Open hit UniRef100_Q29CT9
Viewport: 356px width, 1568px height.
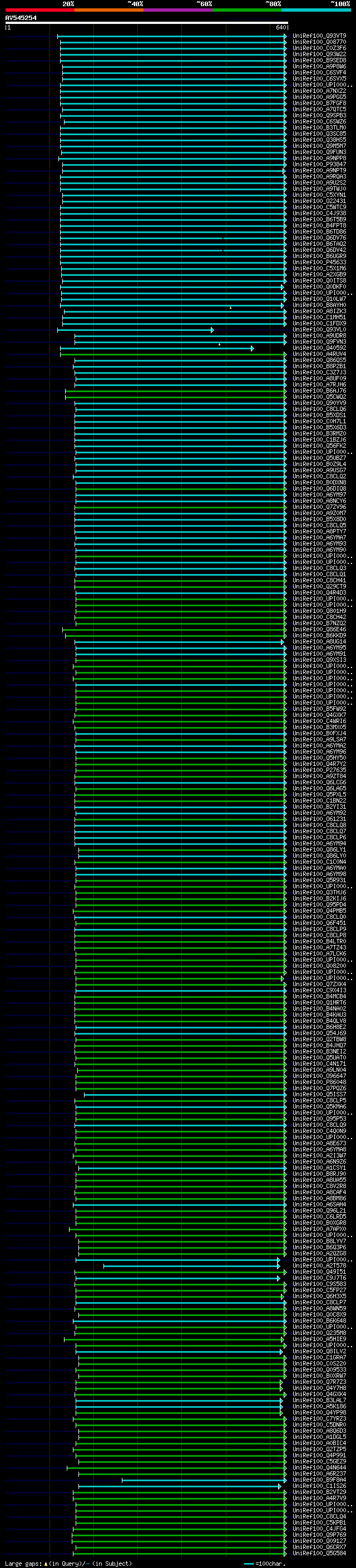click(x=319, y=586)
